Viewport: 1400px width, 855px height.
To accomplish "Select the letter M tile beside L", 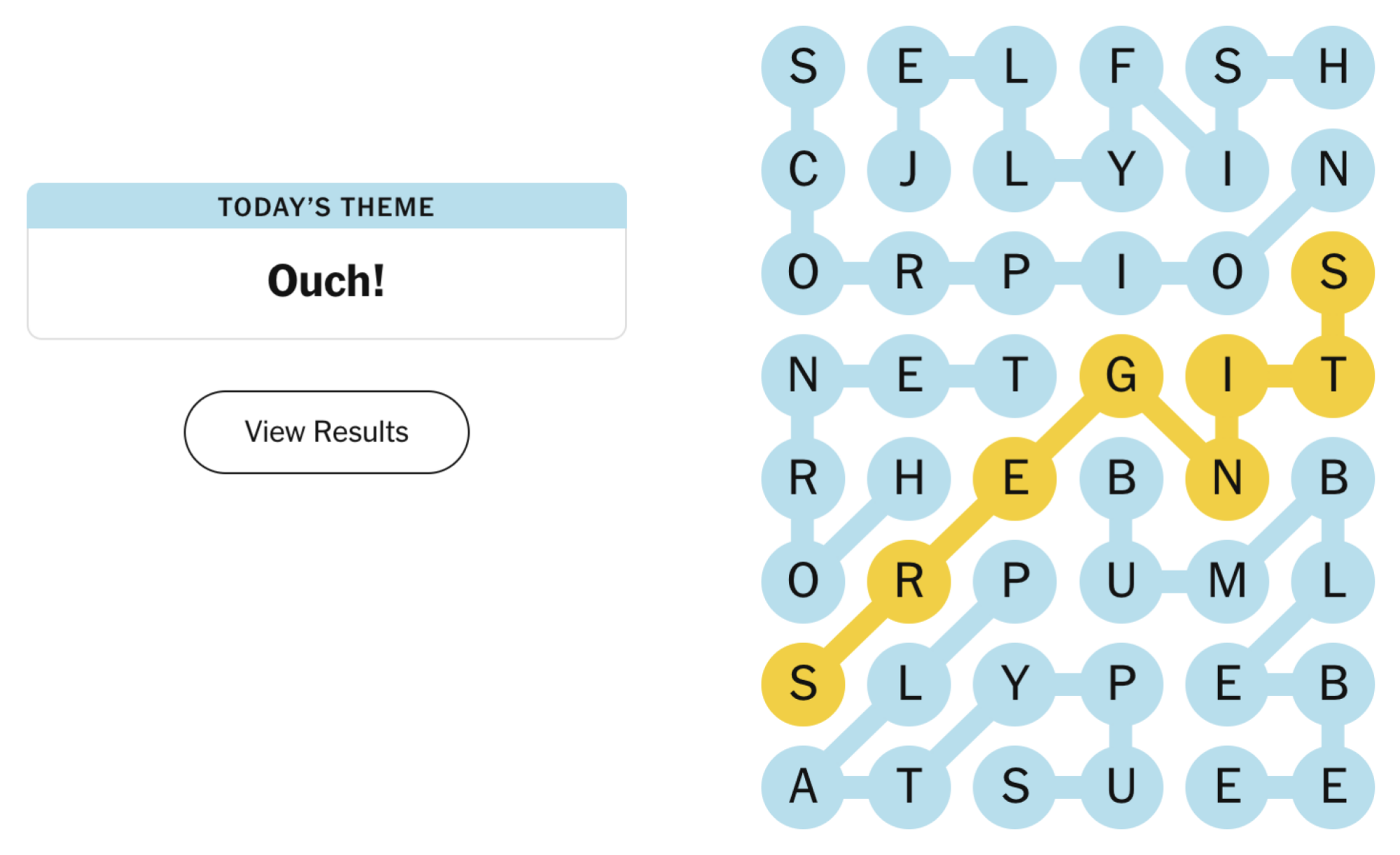I will 1226,581.
